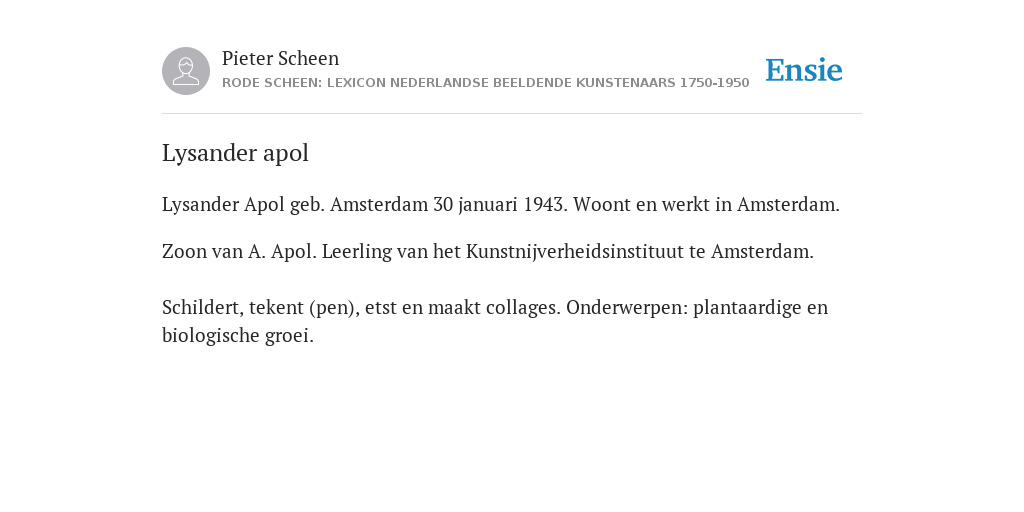Click the words biologische groei
The height and width of the screenshot is (512, 1024).
(x=238, y=336)
